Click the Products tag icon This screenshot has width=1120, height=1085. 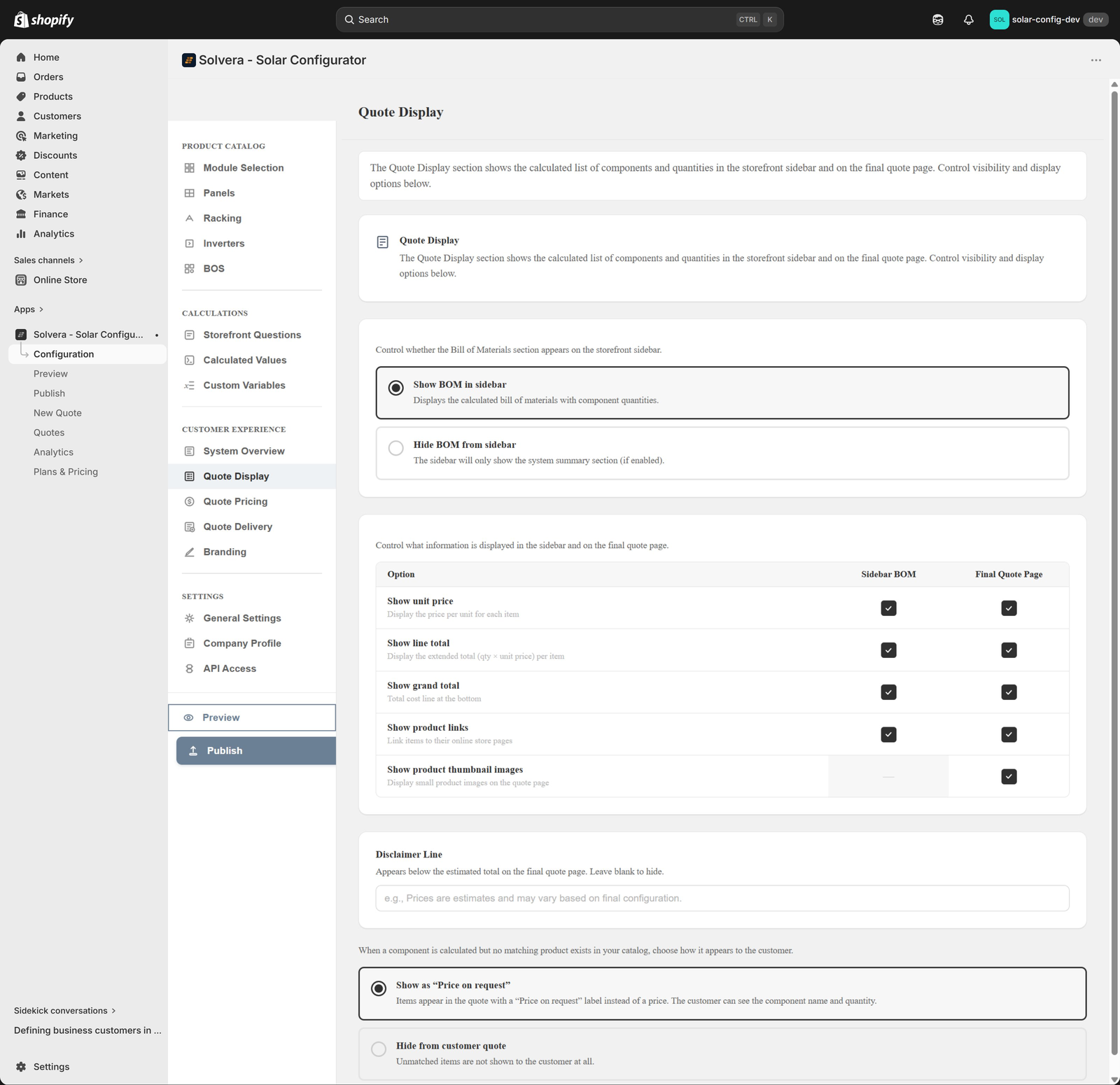pos(21,97)
